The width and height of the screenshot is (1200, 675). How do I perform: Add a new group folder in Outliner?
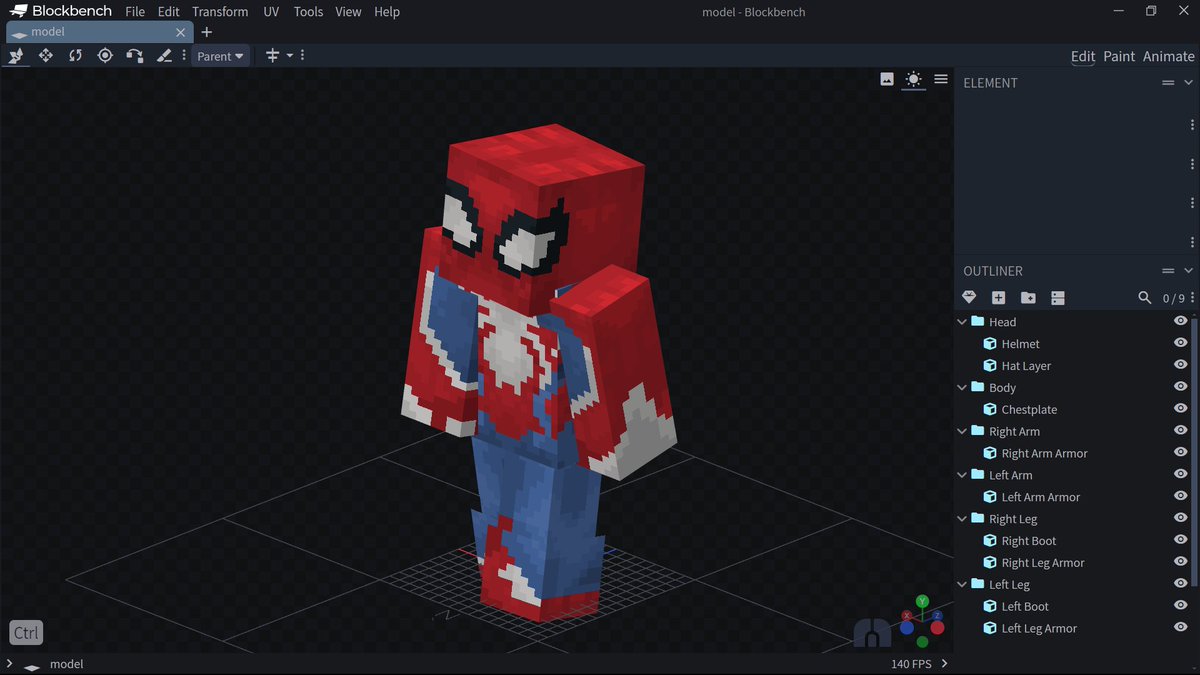(x=1028, y=298)
